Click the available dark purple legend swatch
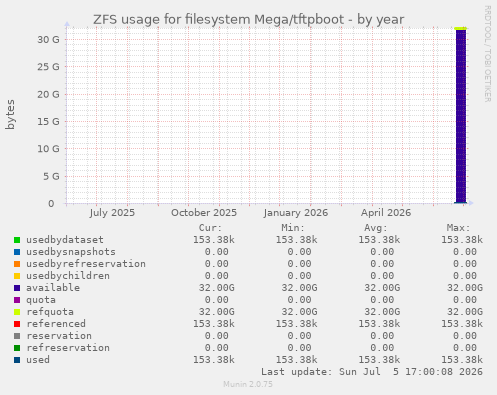Image resolution: width=497 pixels, height=395 pixels. [17, 288]
